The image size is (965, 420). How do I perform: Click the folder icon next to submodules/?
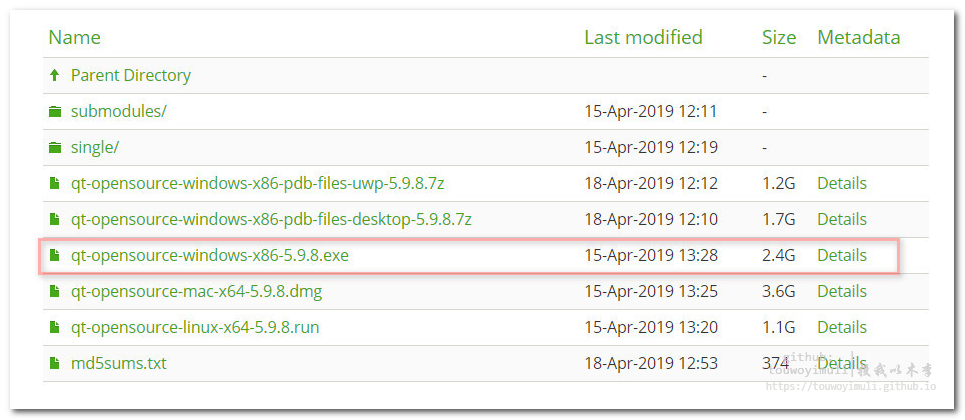(x=55, y=111)
